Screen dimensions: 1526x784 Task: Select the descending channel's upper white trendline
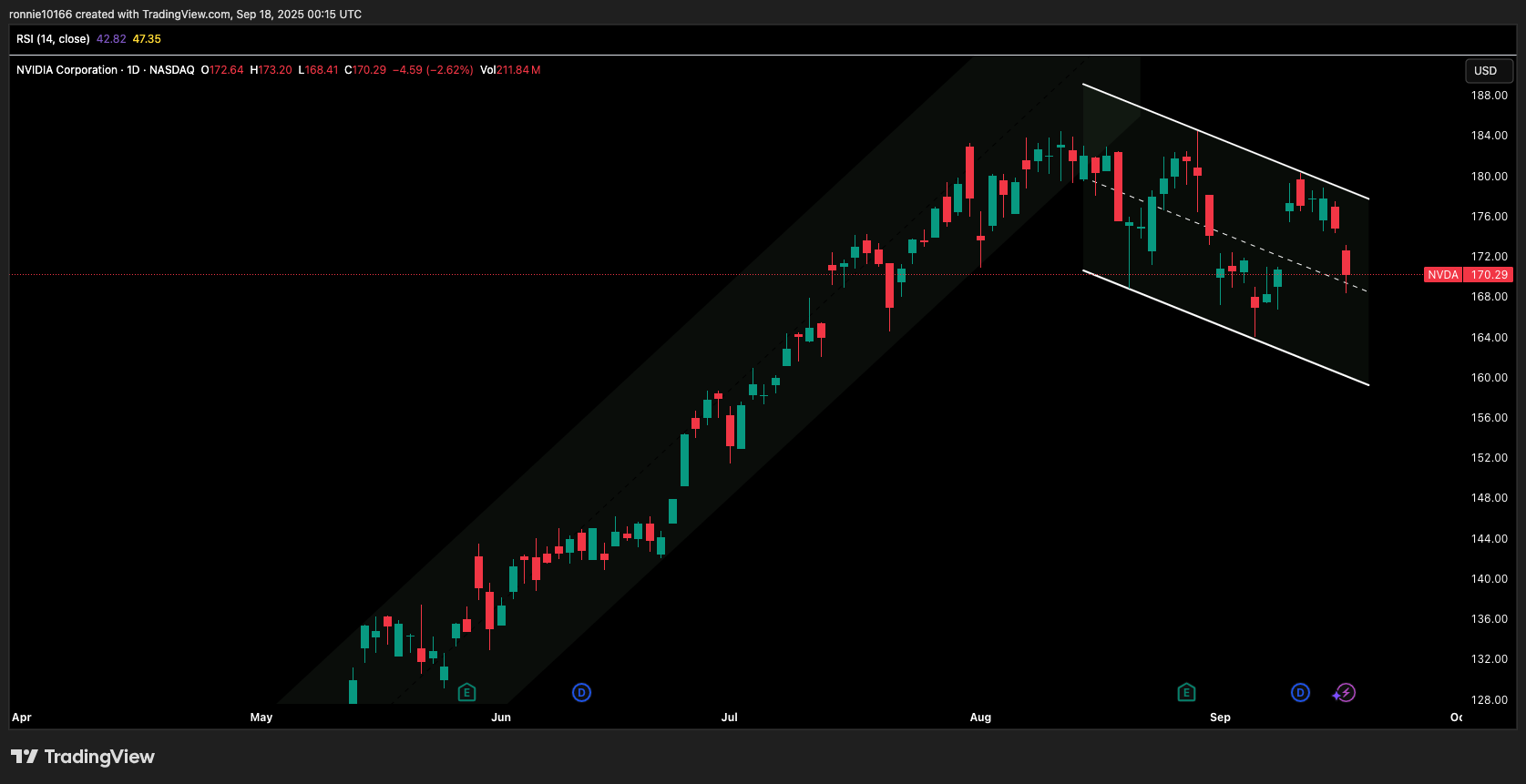(x=1225, y=141)
